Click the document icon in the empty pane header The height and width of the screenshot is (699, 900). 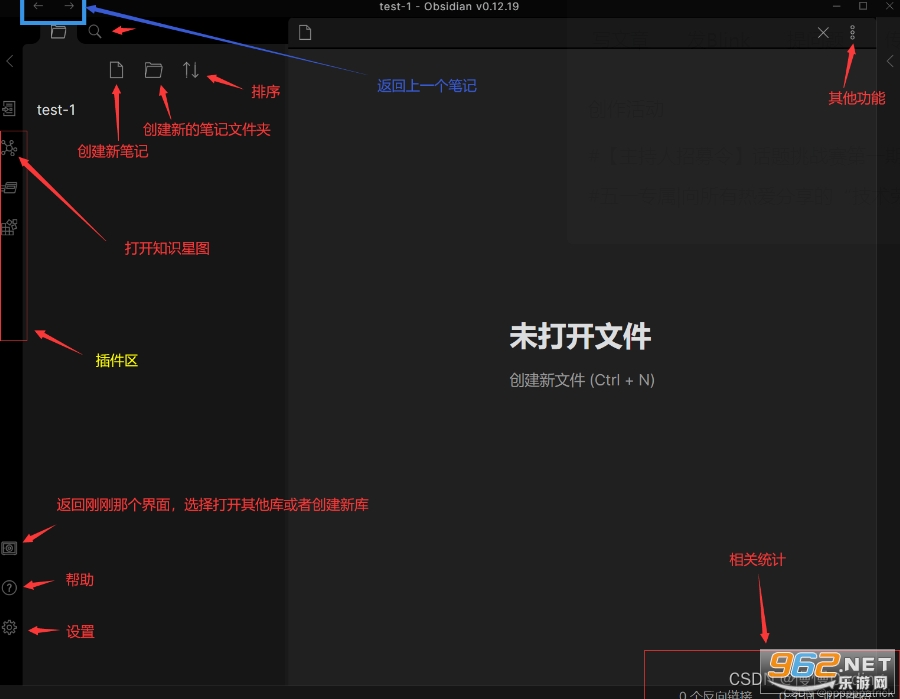305,33
